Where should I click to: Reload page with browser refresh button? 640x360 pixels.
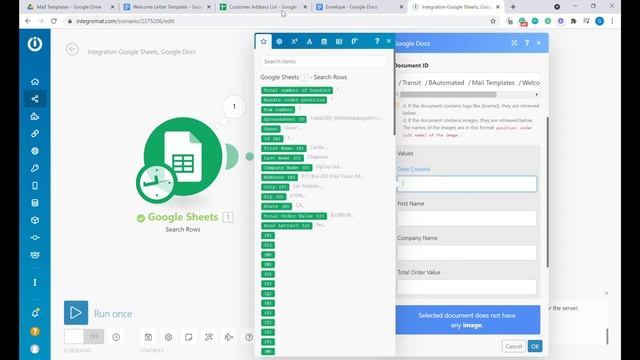[54, 21]
